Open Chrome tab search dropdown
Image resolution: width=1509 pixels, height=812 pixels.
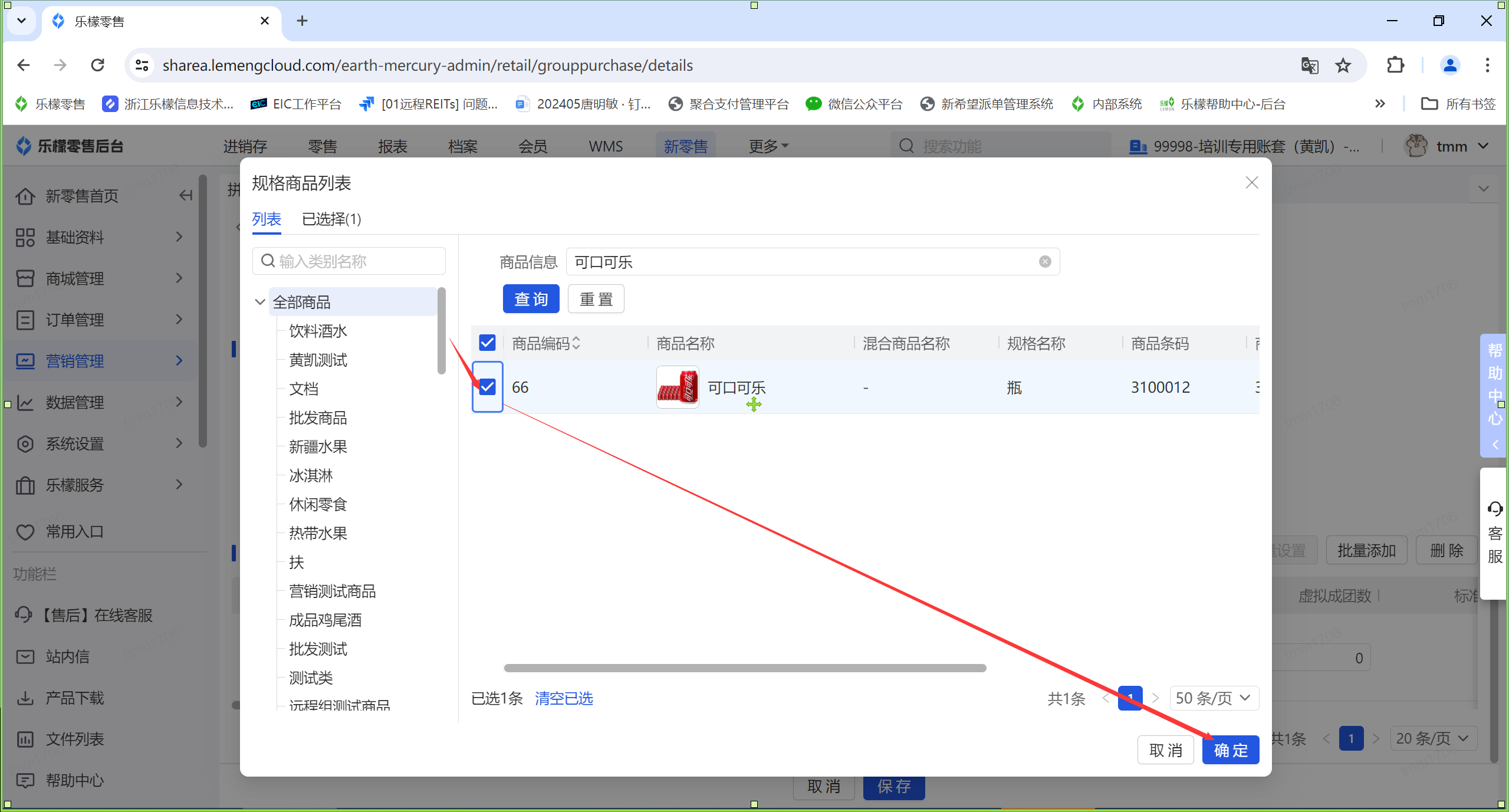[x=21, y=21]
